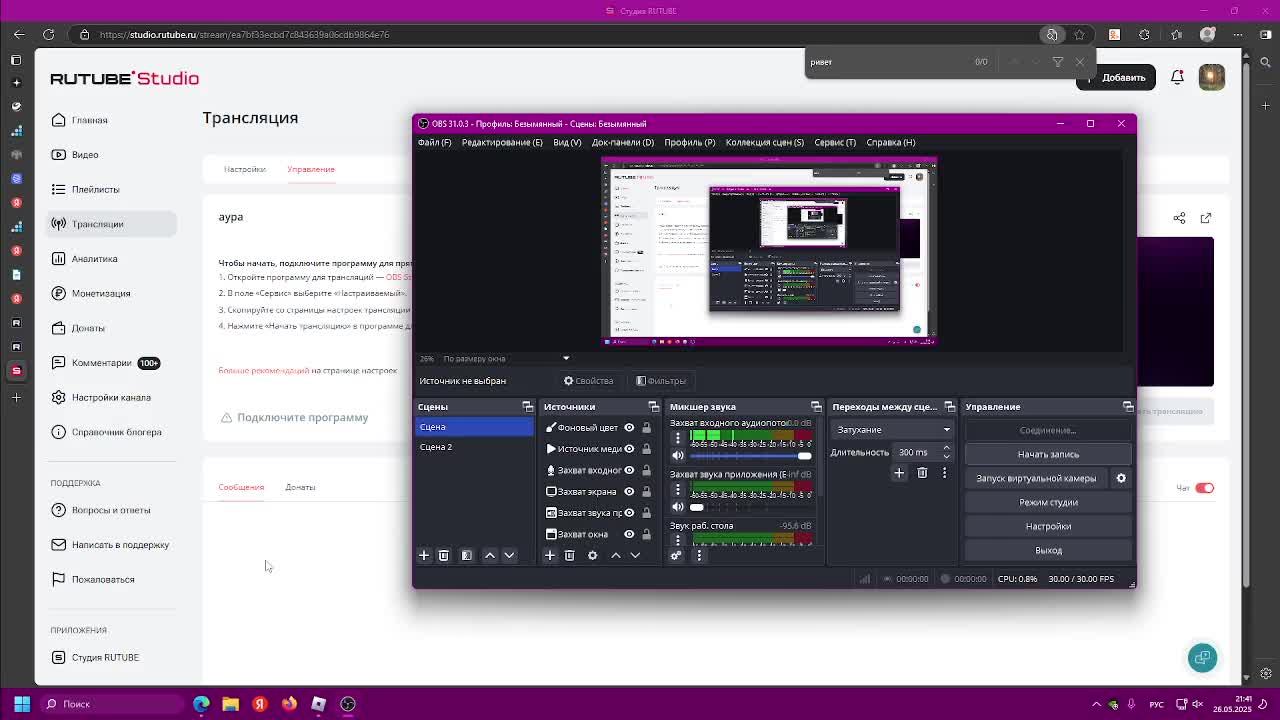This screenshot has width=1280, height=720.
Task: Select Сцена 2 in Scenes list
Action: click(475, 447)
